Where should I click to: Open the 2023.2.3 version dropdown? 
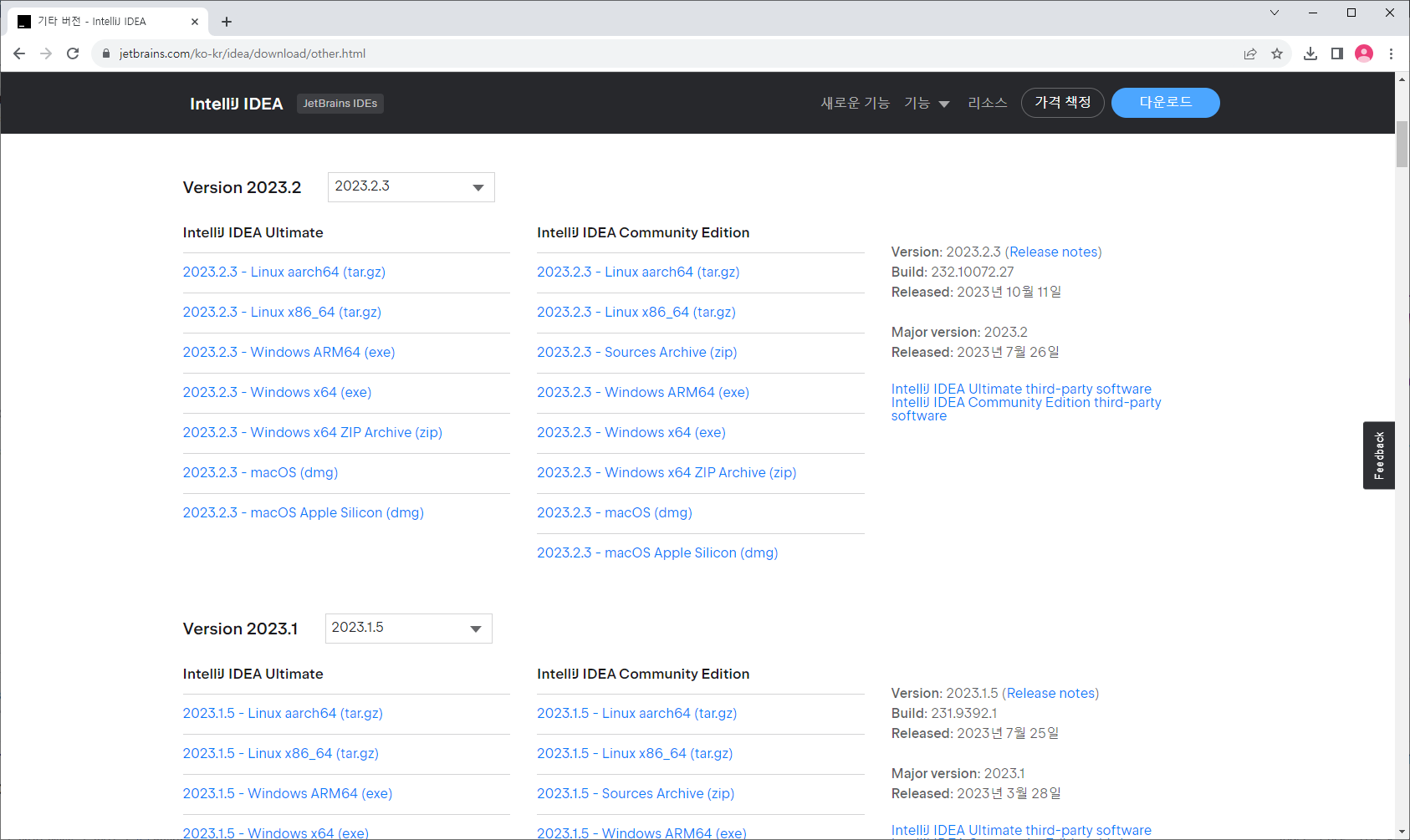[411, 187]
